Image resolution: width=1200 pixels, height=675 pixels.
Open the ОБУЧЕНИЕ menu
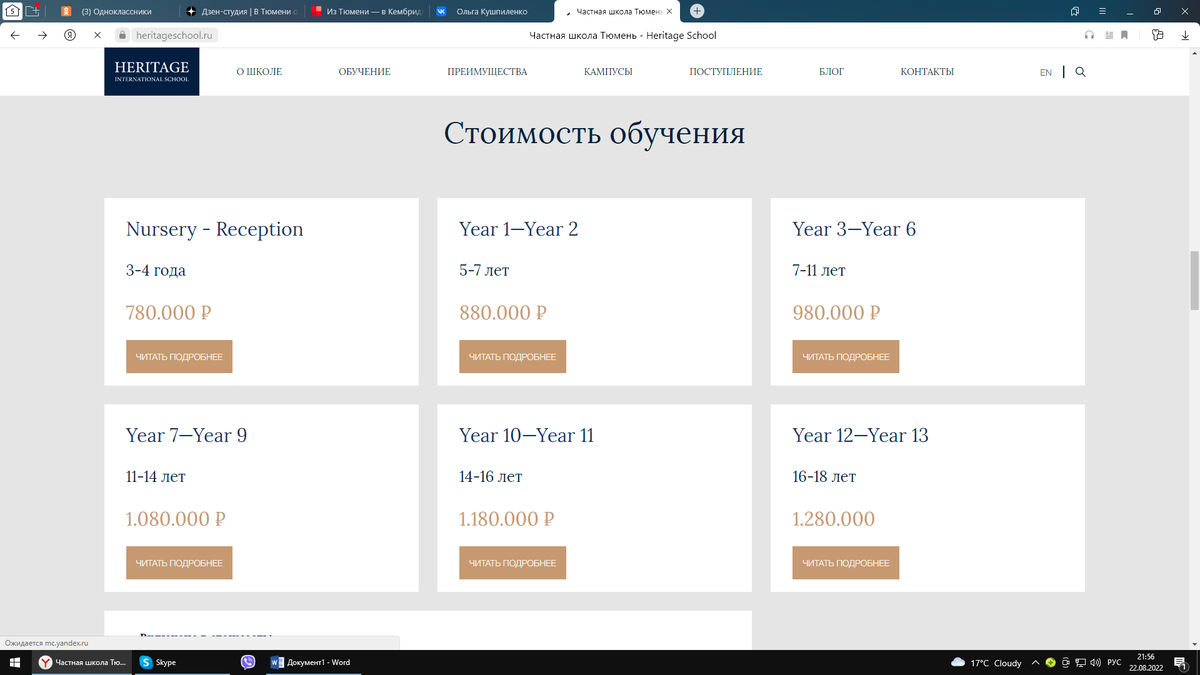(x=364, y=72)
